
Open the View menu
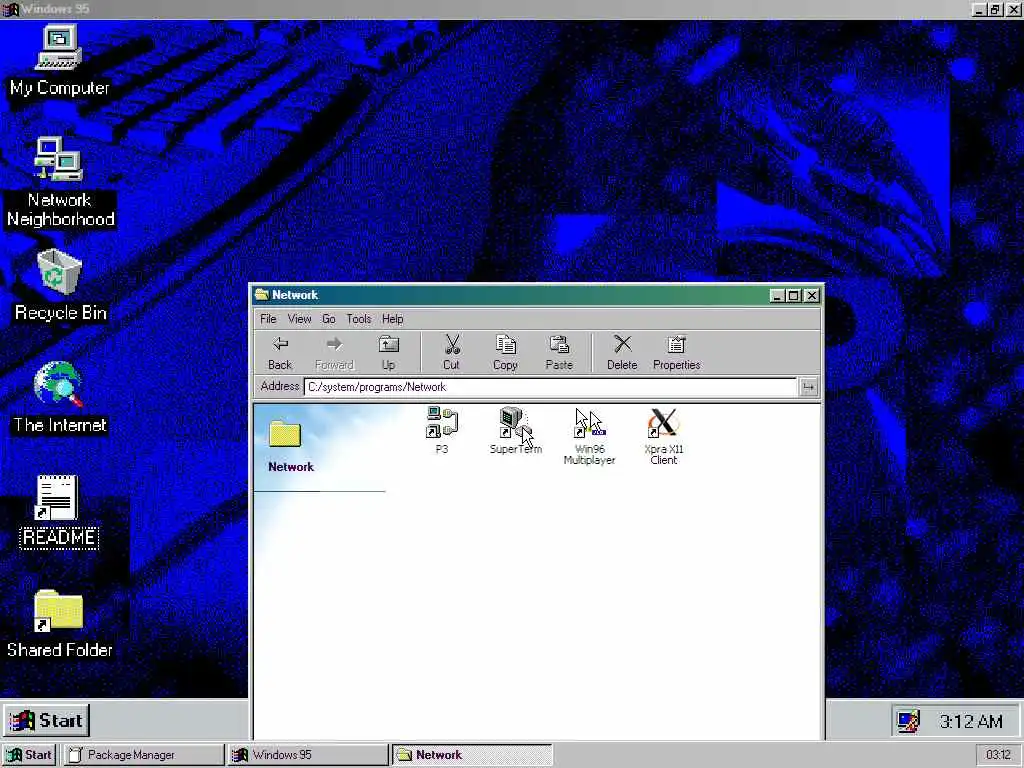(x=299, y=319)
